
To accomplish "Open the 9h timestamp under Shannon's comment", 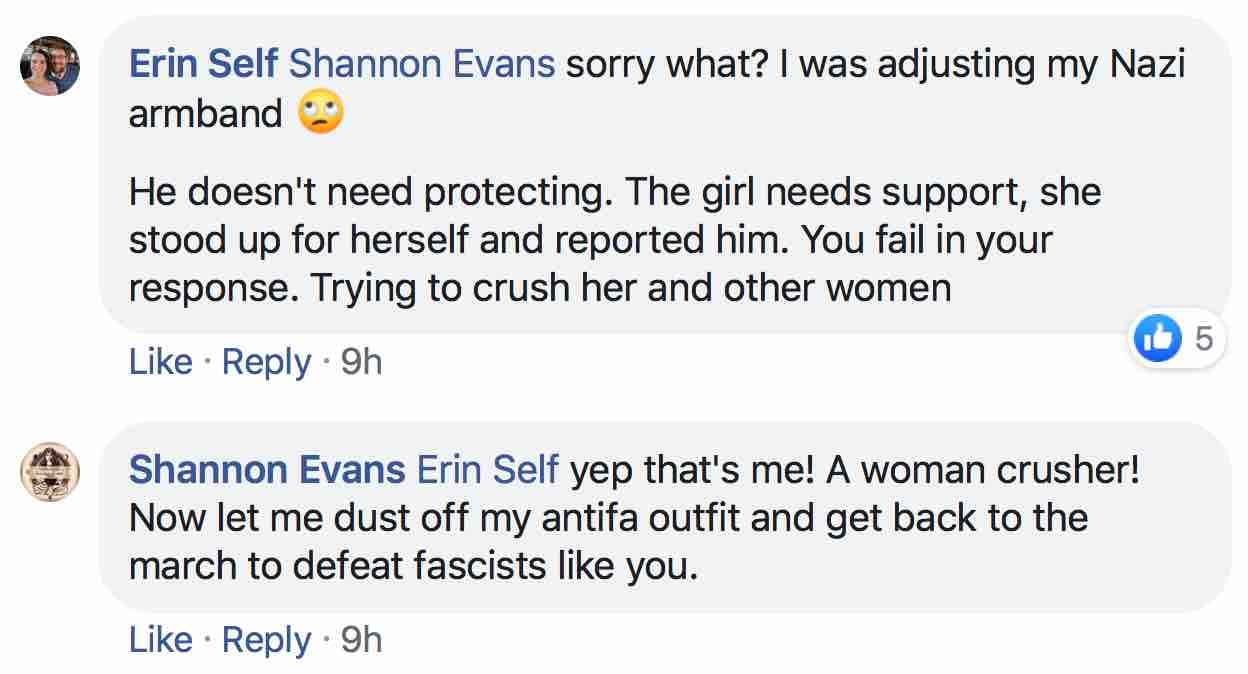I will 361,640.
